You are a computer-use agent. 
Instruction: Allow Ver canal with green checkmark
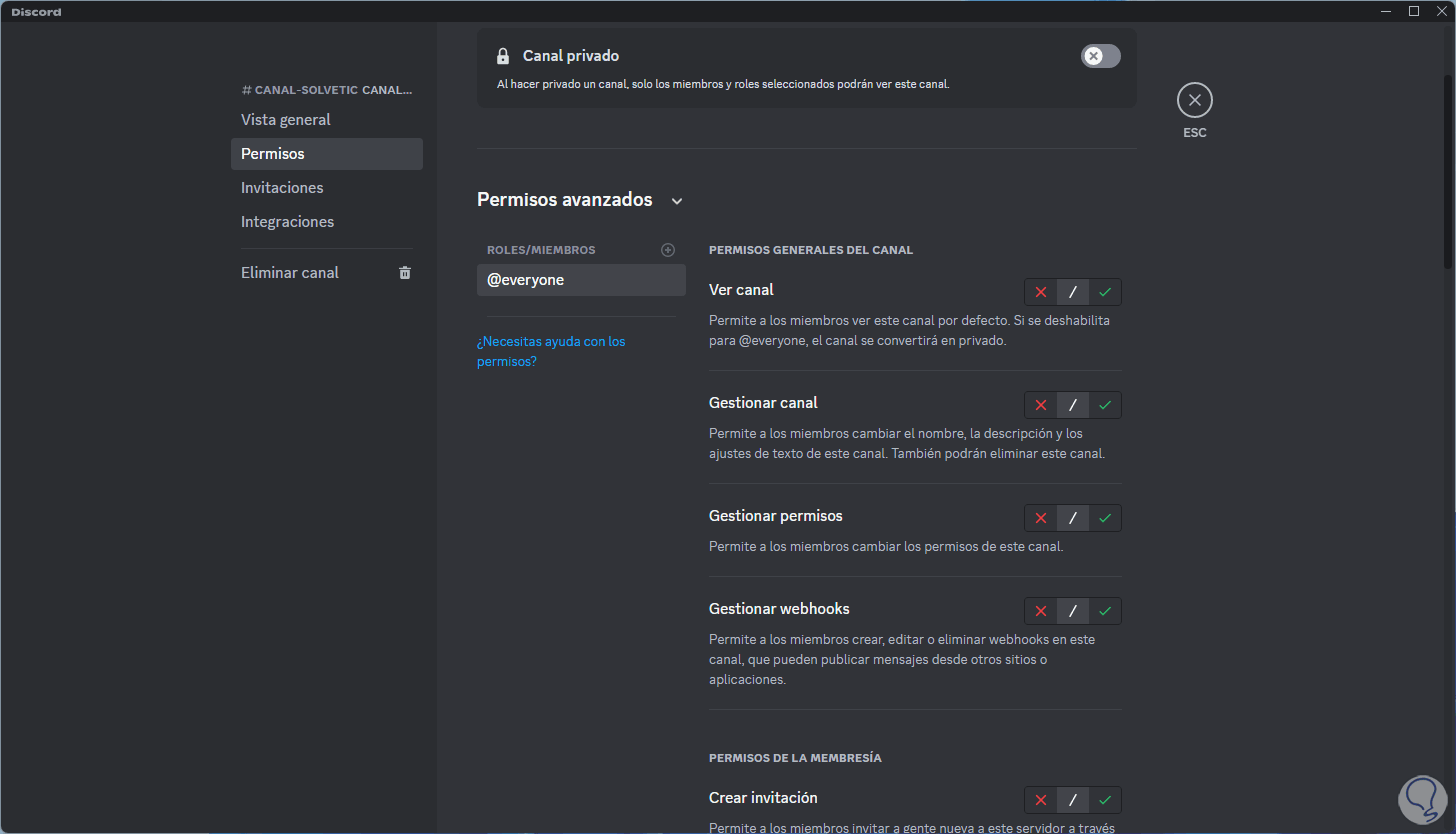[x=1105, y=292]
